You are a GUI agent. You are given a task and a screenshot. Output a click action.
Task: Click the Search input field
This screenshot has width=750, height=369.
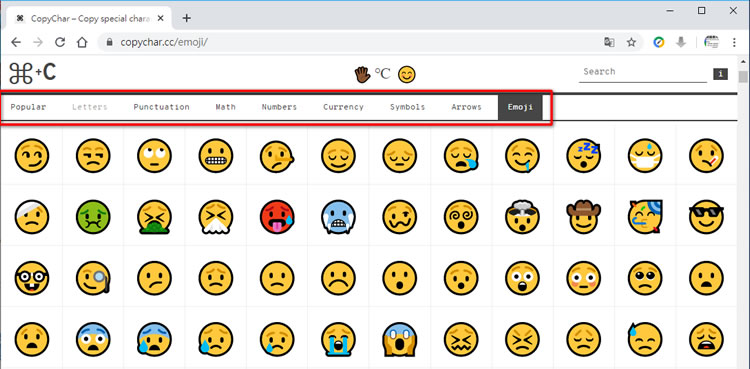(642, 72)
